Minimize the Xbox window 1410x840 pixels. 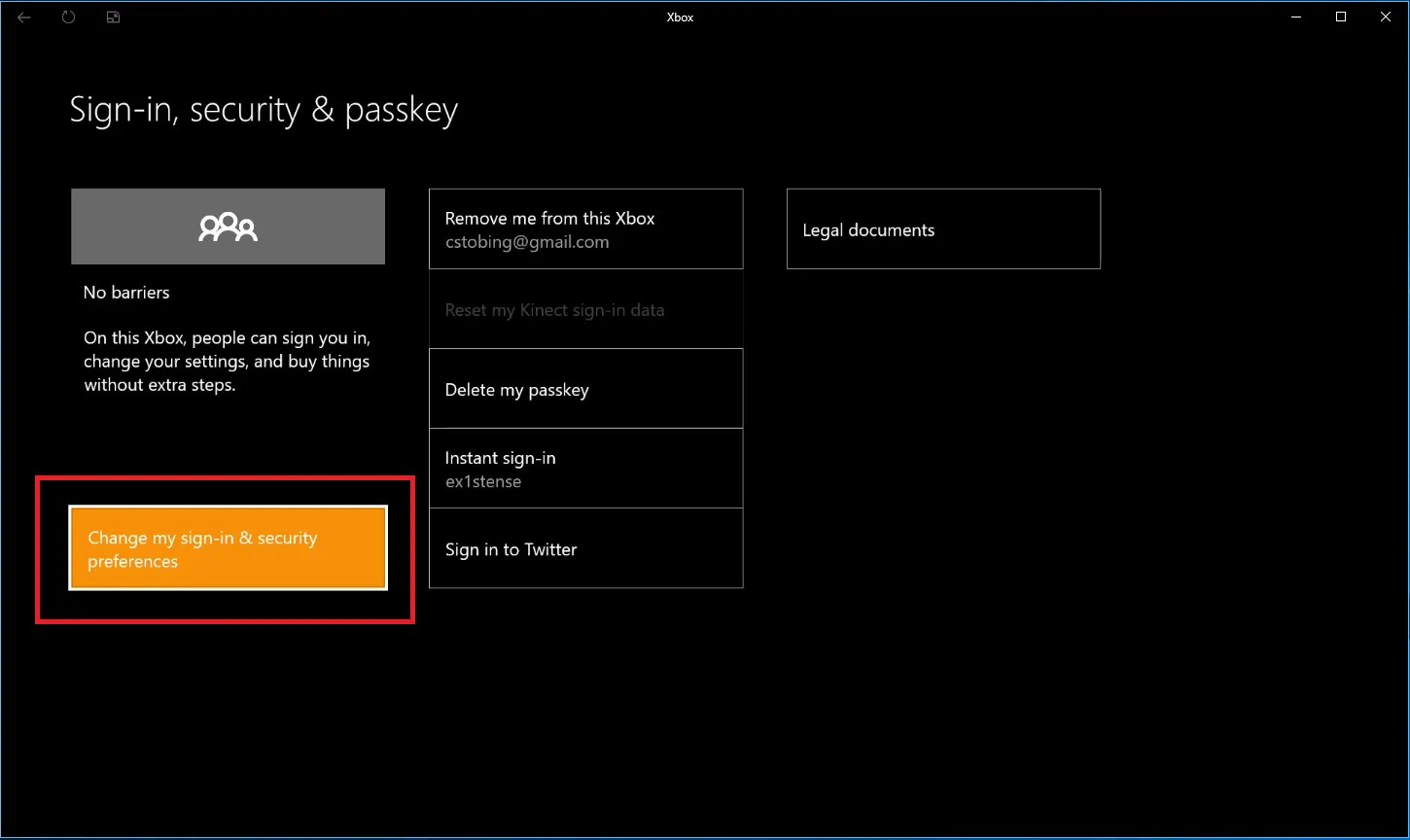pos(1296,17)
